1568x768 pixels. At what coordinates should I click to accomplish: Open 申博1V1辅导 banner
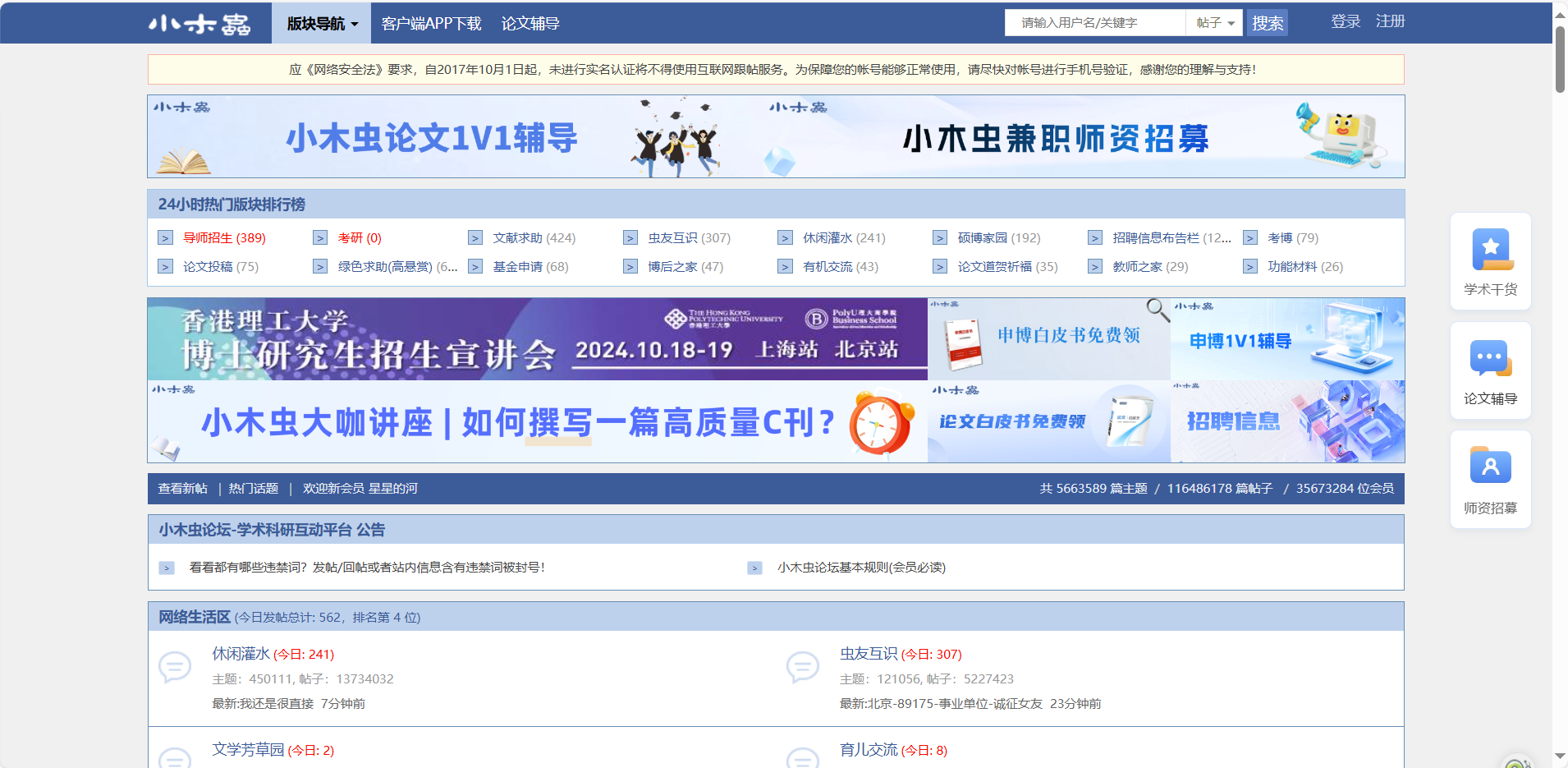(1287, 339)
